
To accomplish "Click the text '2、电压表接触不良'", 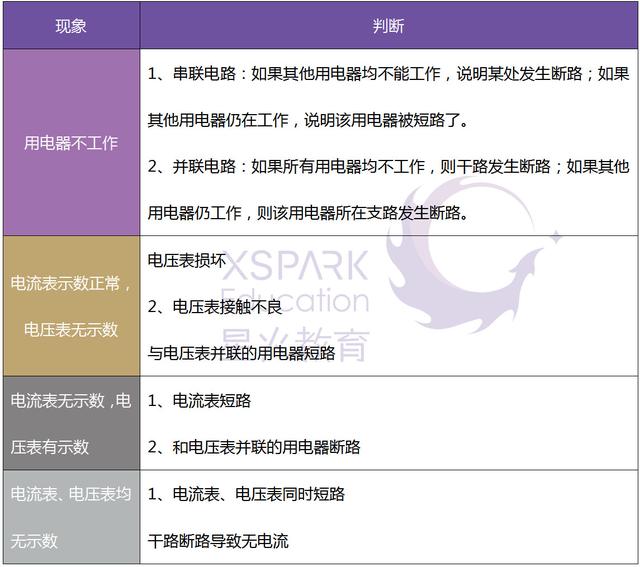I will tap(215, 307).
